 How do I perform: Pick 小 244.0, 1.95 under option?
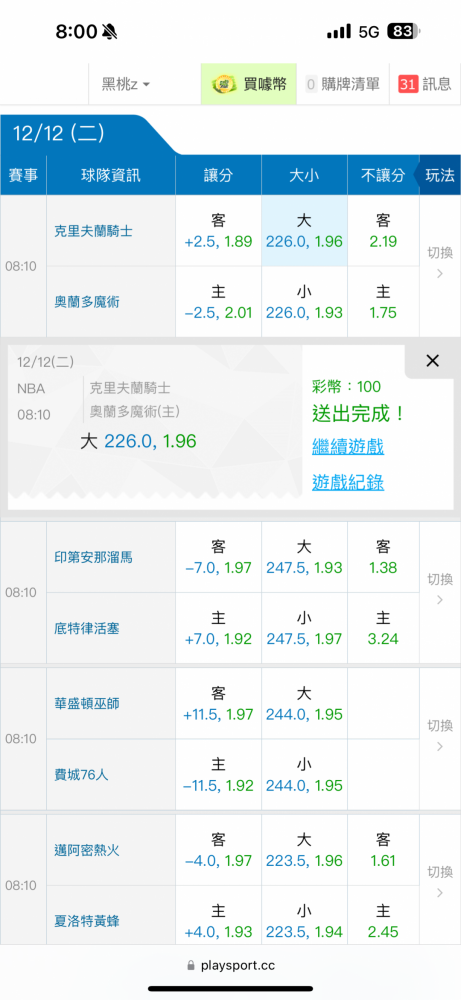[304, 775]
